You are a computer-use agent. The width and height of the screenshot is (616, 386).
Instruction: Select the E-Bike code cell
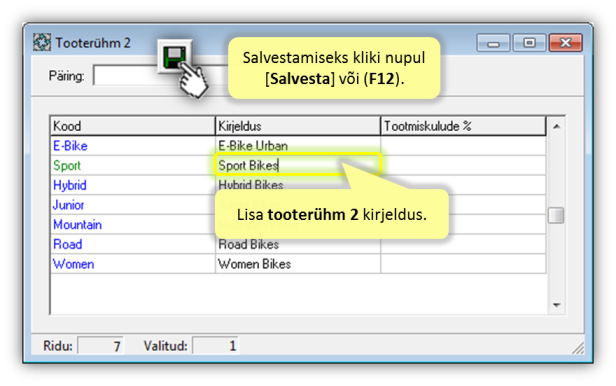tap(133, 146)
